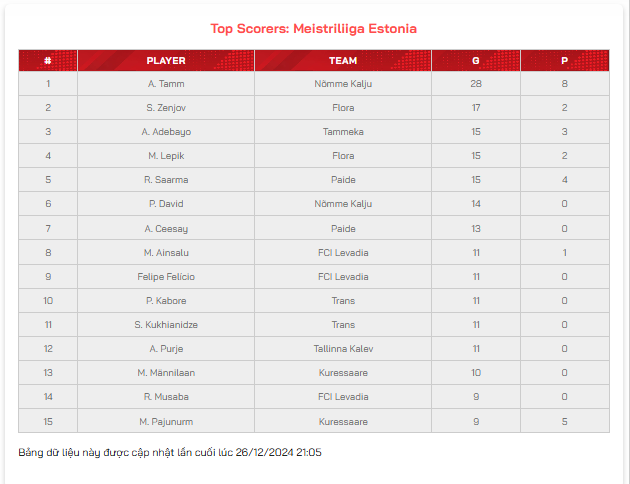Select M. Lepik row name
Image resolution: width=630 pixels, height=484 pixels.
point(166,156)
